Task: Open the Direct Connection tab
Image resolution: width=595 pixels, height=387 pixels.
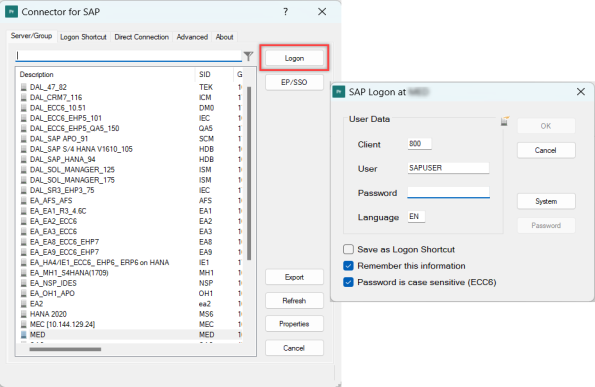Action: (142, 37)
